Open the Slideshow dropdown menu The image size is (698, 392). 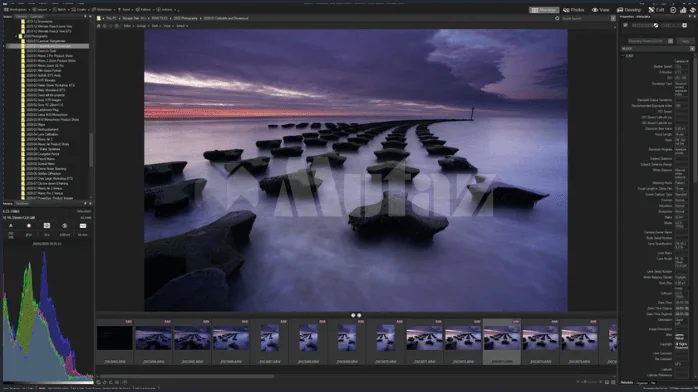pos(104,9)
